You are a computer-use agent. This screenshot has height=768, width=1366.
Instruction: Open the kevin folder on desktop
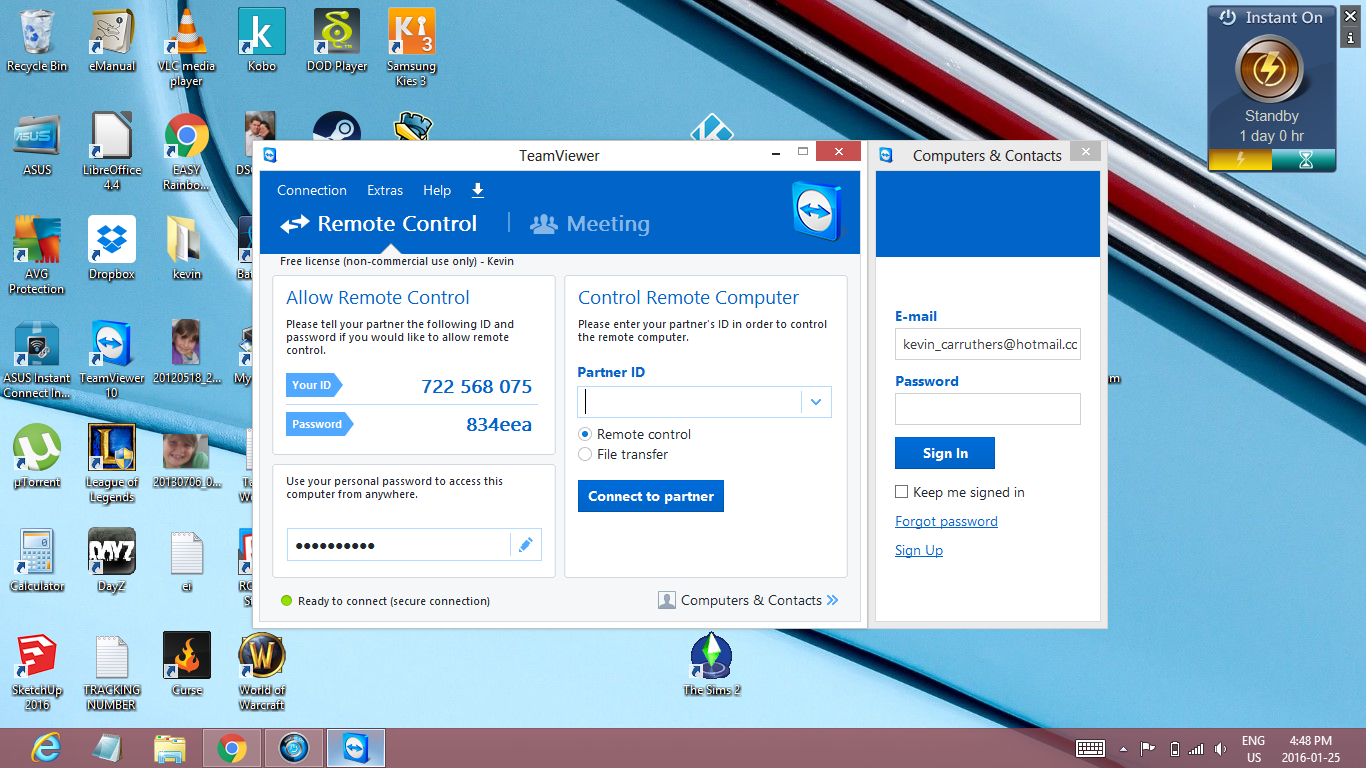click(187, 248)
